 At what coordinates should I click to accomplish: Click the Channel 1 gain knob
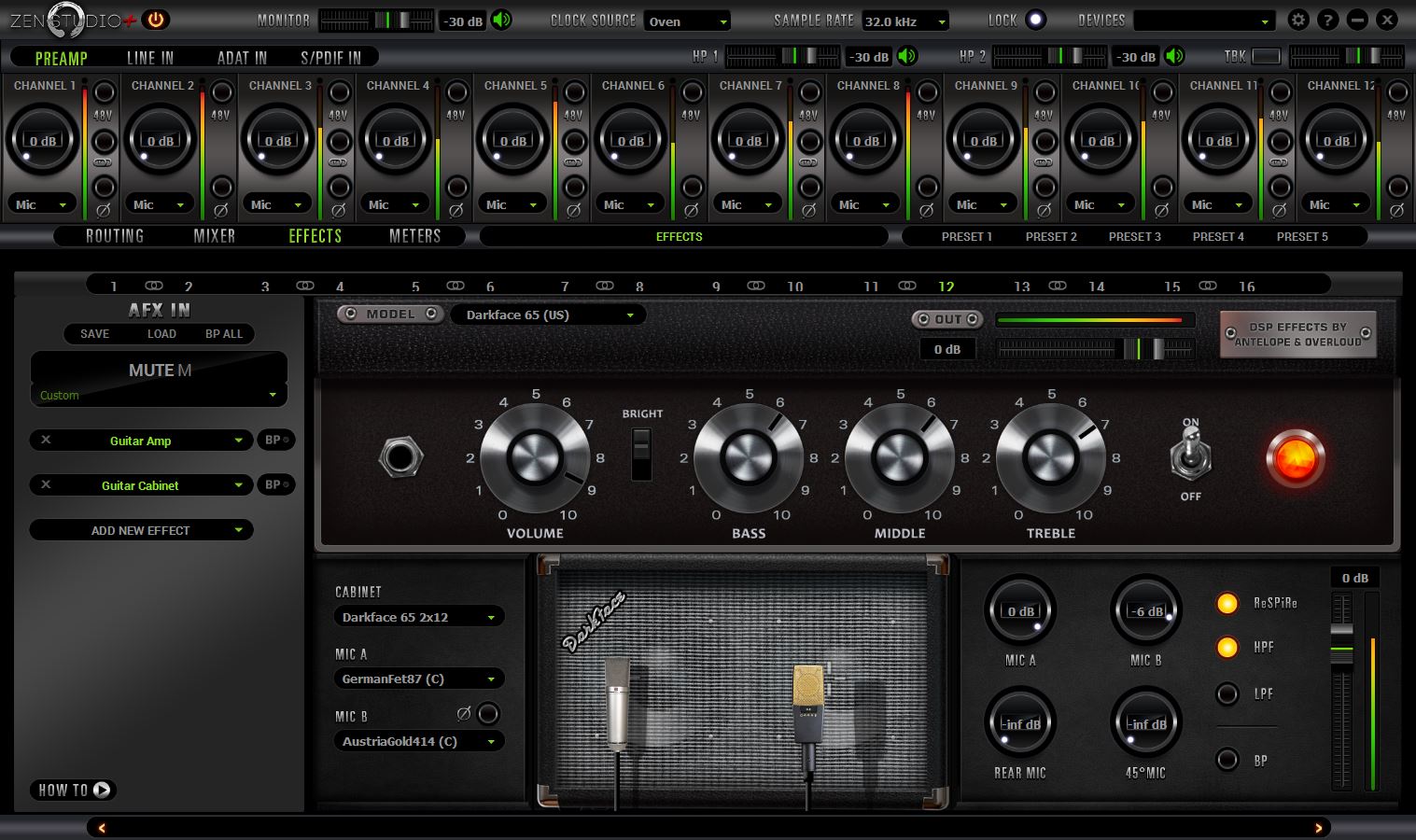42,140
